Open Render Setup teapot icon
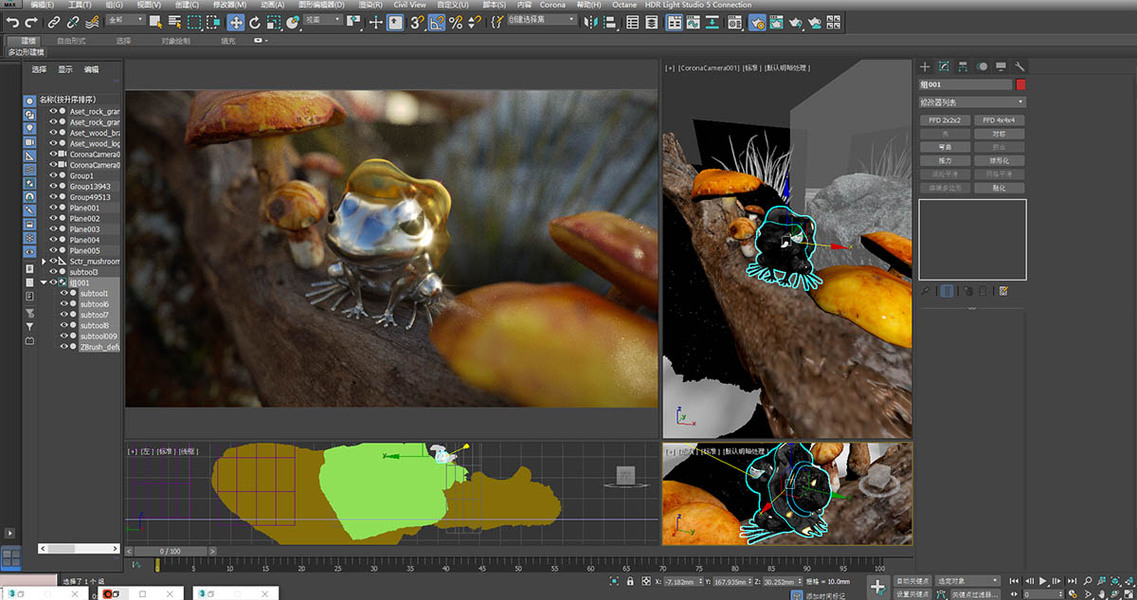 757,22
